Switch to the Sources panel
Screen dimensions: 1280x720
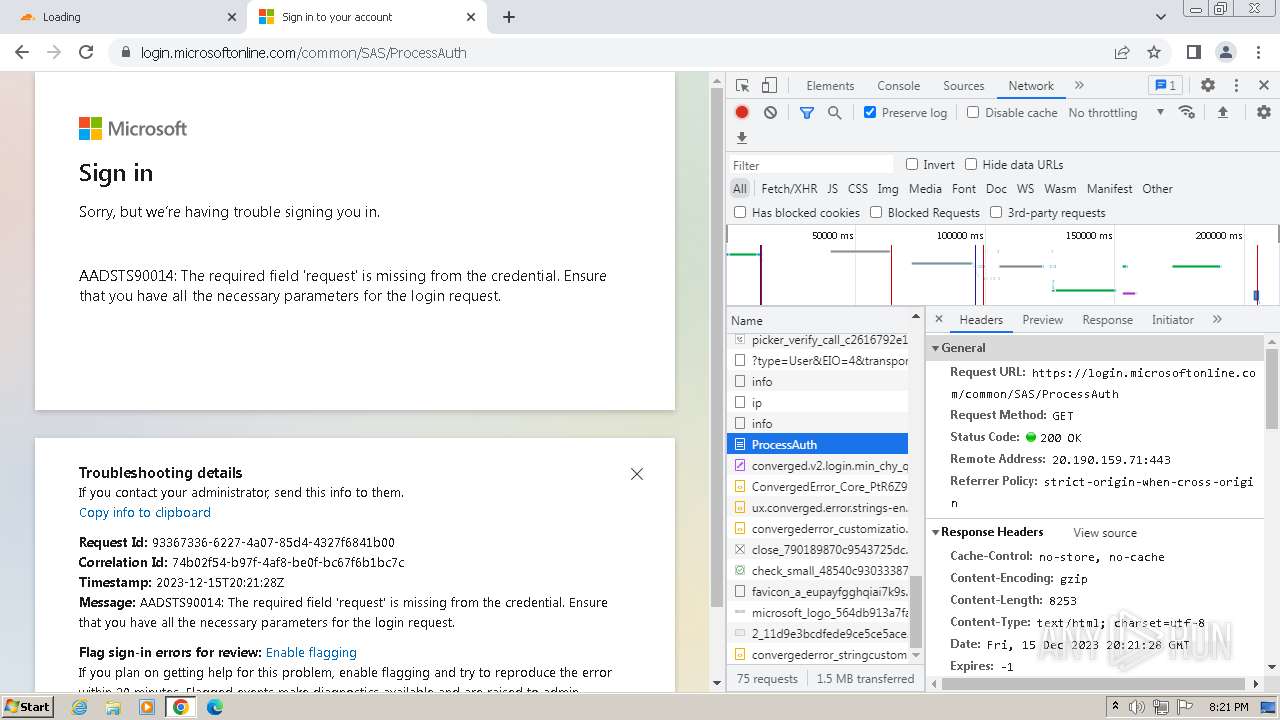pyautogui.click(x=963, y=86)
